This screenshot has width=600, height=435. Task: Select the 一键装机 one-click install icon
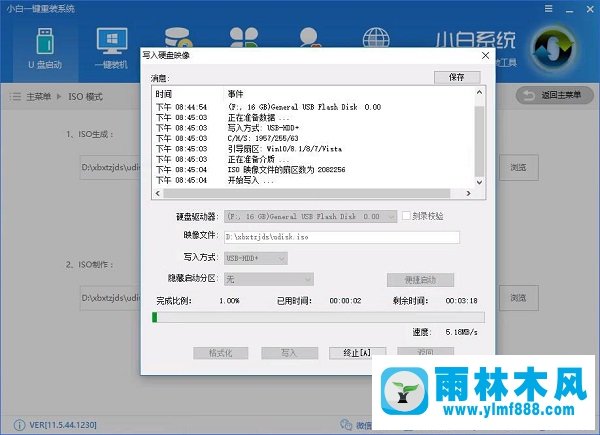click(111, 50)
